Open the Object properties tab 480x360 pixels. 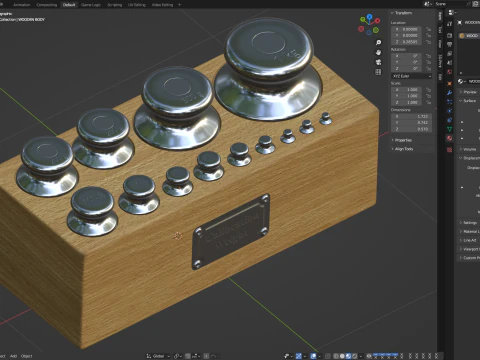(x=450, y=83)
